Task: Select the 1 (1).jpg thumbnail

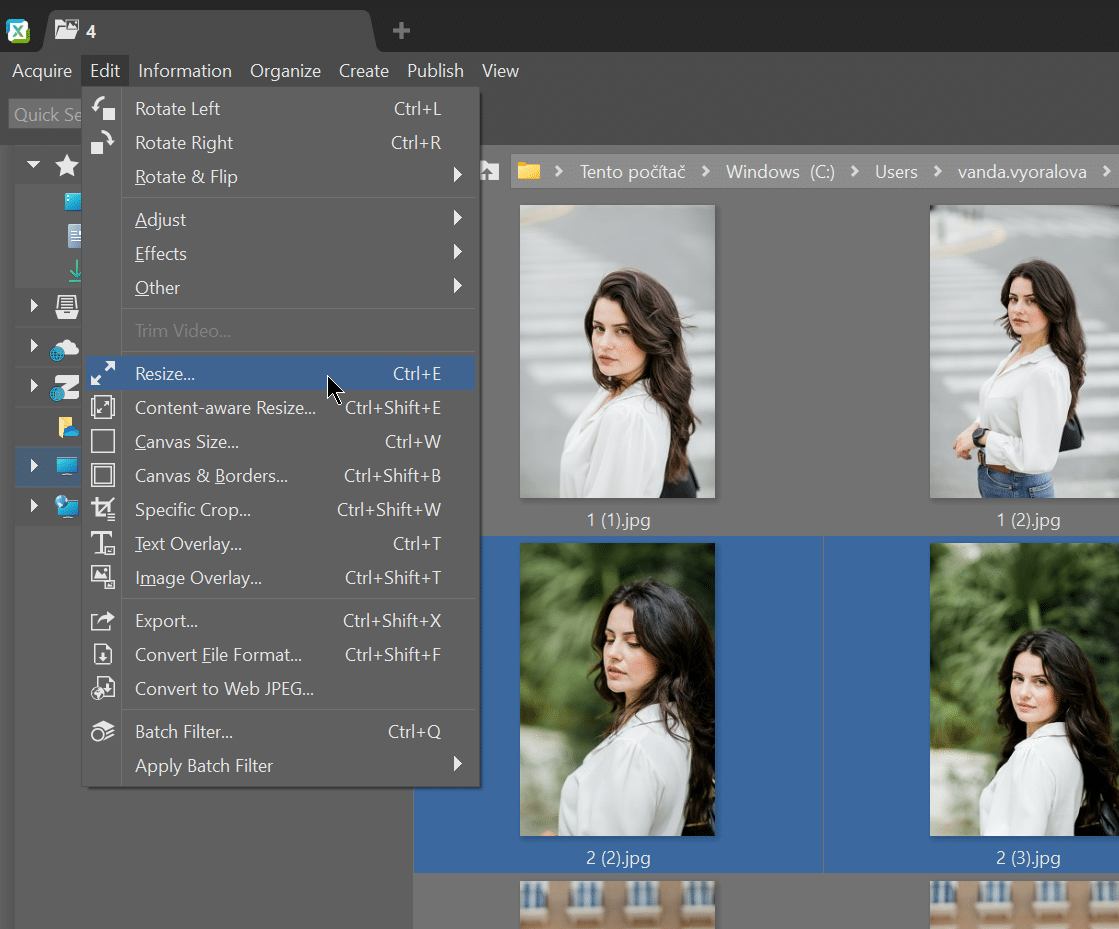Action: [617, 352]
